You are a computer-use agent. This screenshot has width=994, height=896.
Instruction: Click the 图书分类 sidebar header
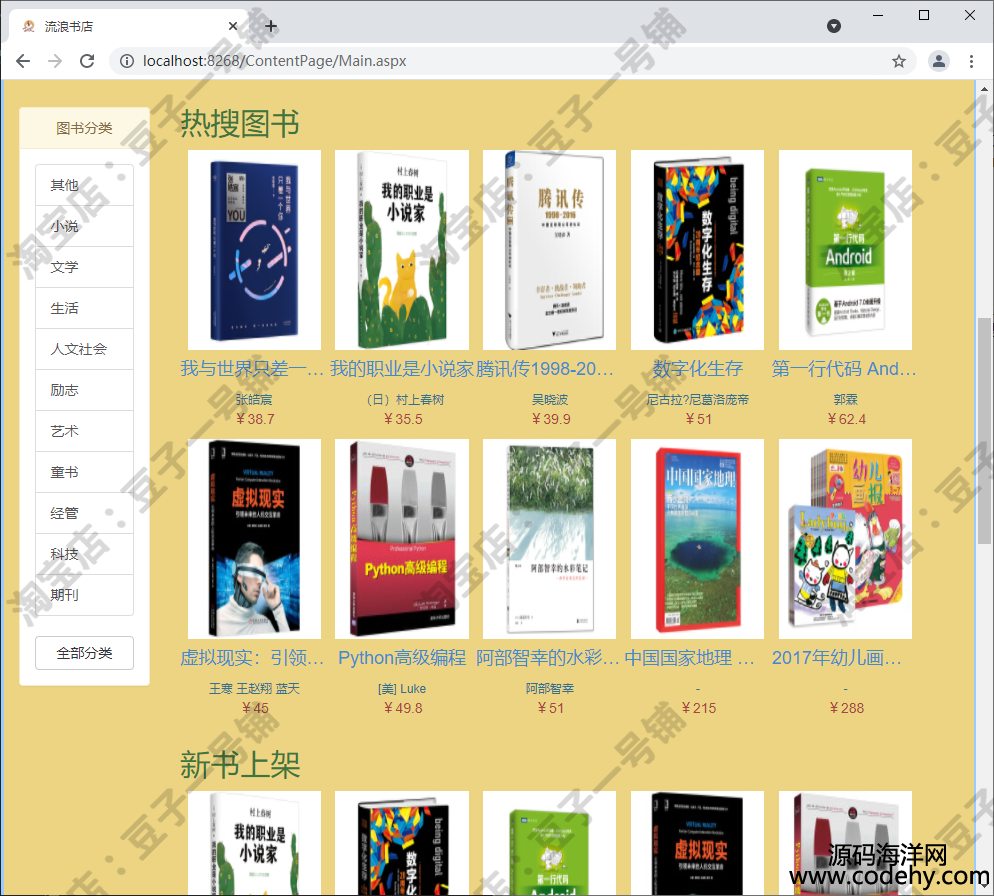click(84, 128)
